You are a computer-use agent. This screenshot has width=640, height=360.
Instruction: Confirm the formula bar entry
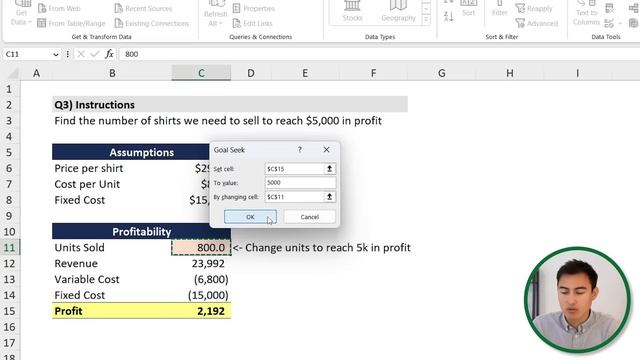pos(95,54)
